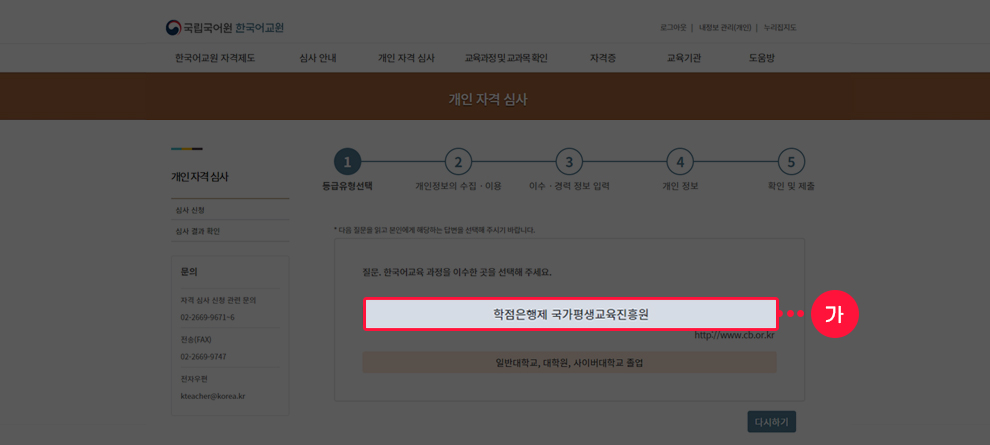Screen dimensions: 990x445
Task: Open 내정보 관리(개인) link
Action: click(x=725, y=27)
